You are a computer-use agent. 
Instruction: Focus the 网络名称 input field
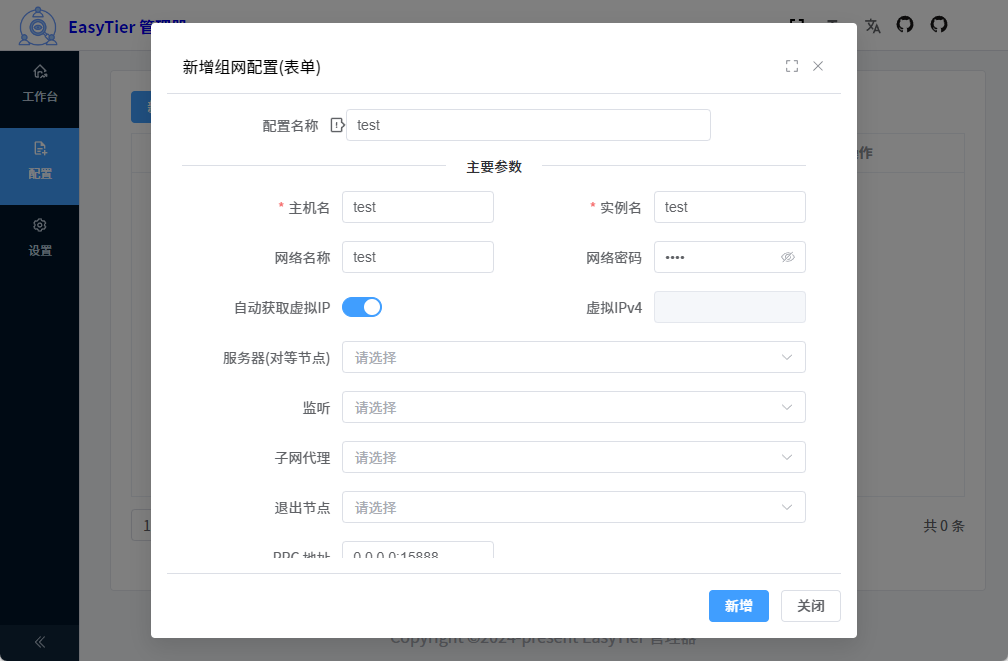tap(418, 257)
